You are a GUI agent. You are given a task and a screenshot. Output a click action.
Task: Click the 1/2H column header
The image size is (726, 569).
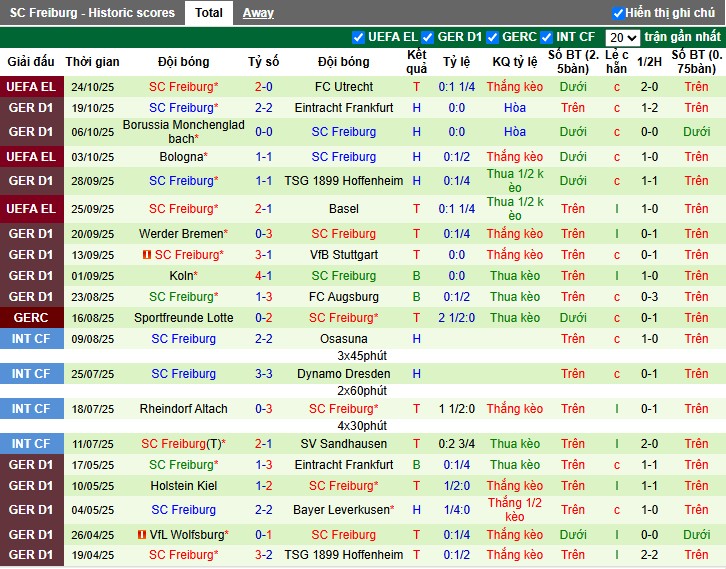(x=649, y=62)
